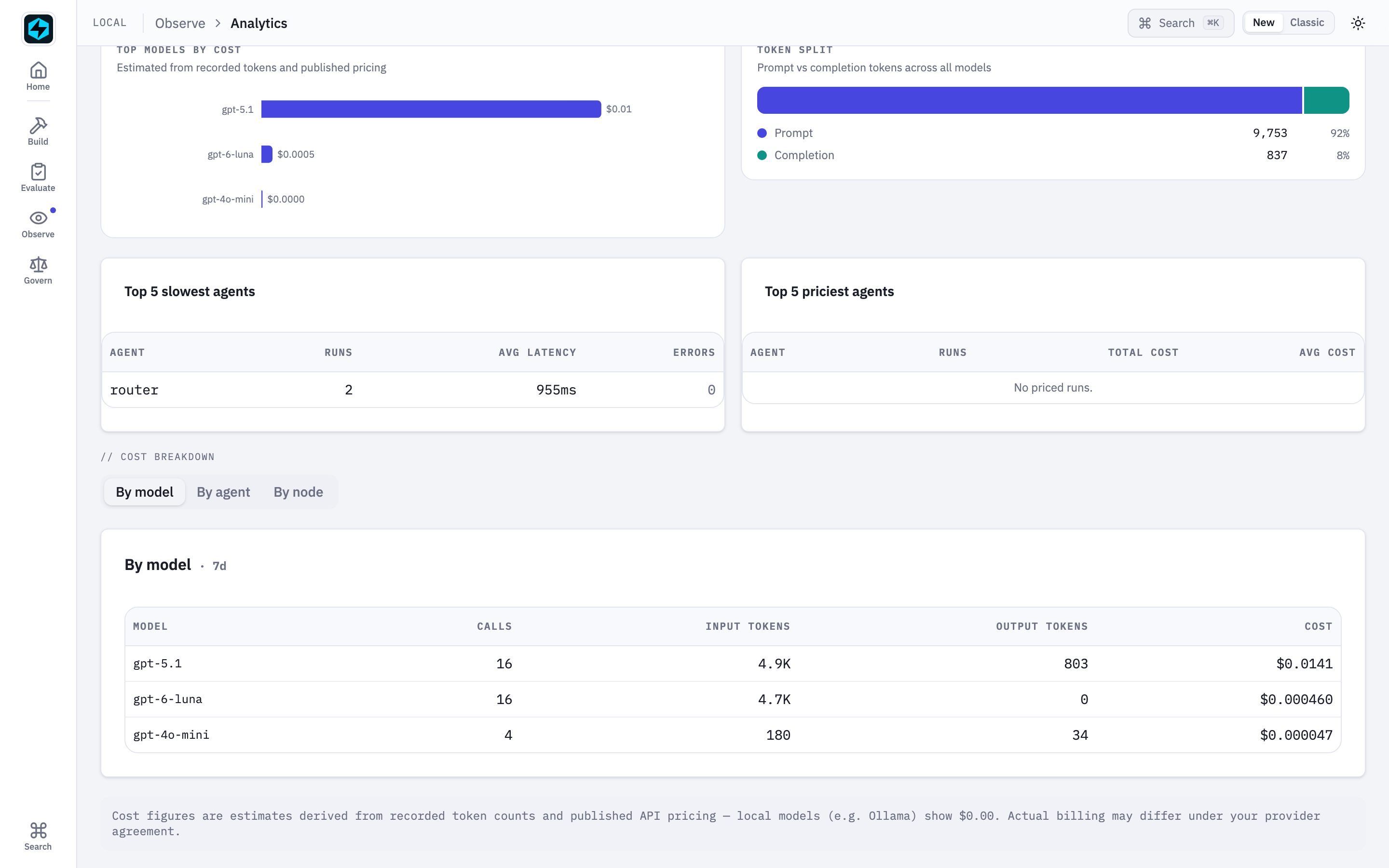Screen dimensions: 1389x868
Task: Open the sidebar Search command icon
Action: point(38,836)
